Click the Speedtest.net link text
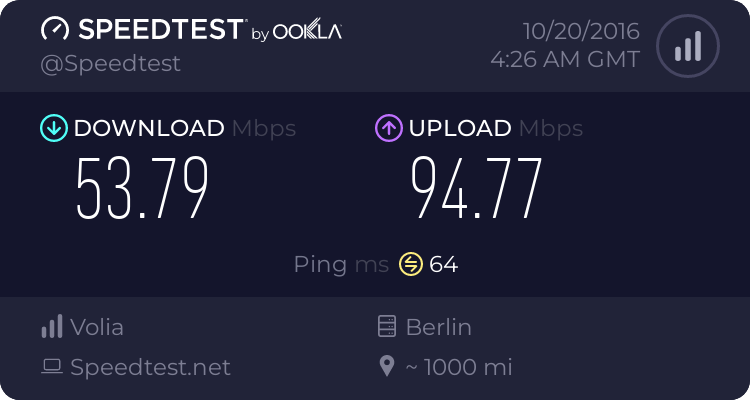 150,367
